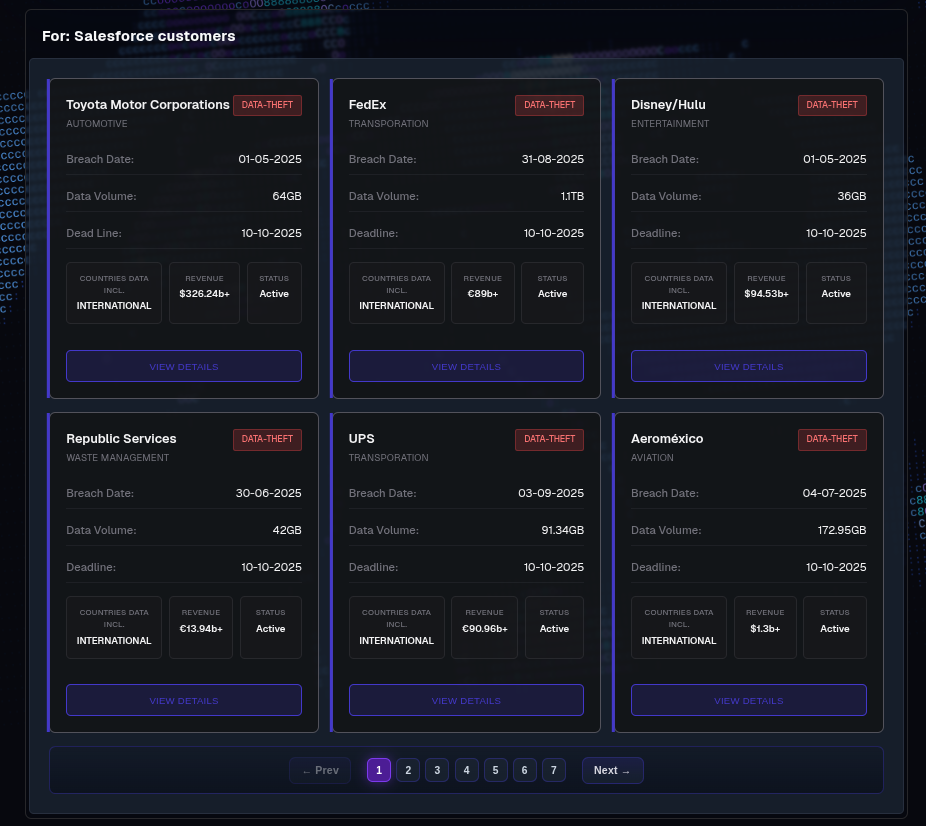
Task: Click the Prev arrow button
Action: [x=320, y=770]
